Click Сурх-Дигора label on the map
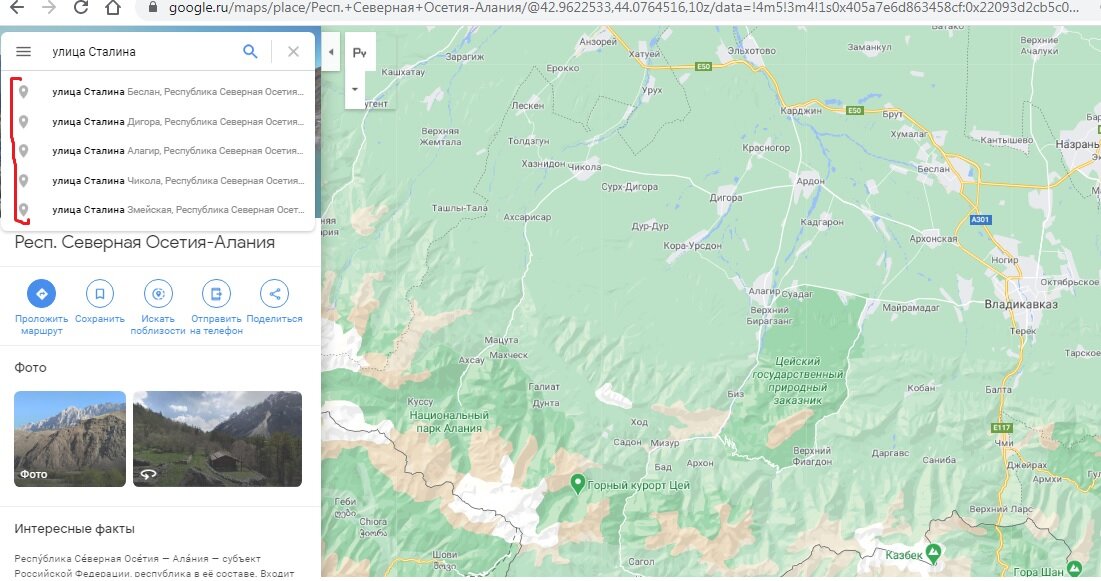The width and height of the screenshot is (1101, 581). tap(629, 187)
